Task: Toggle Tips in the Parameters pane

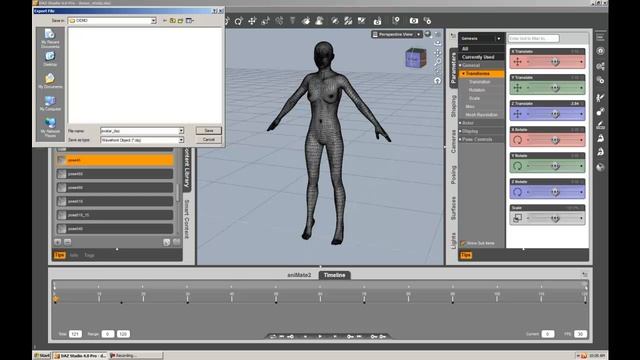Action: (x=466, y=255)
